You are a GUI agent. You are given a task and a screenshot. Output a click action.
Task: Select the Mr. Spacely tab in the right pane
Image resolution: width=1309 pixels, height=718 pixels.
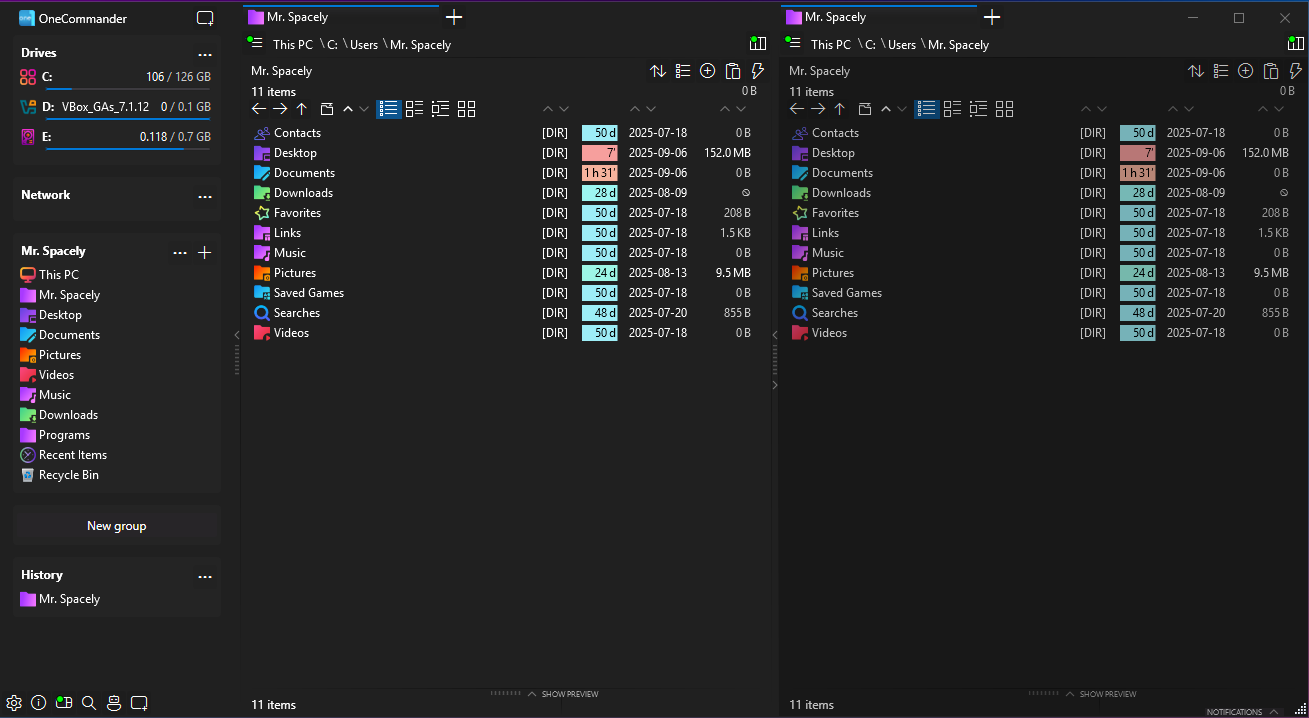click(x=879, y=17)
